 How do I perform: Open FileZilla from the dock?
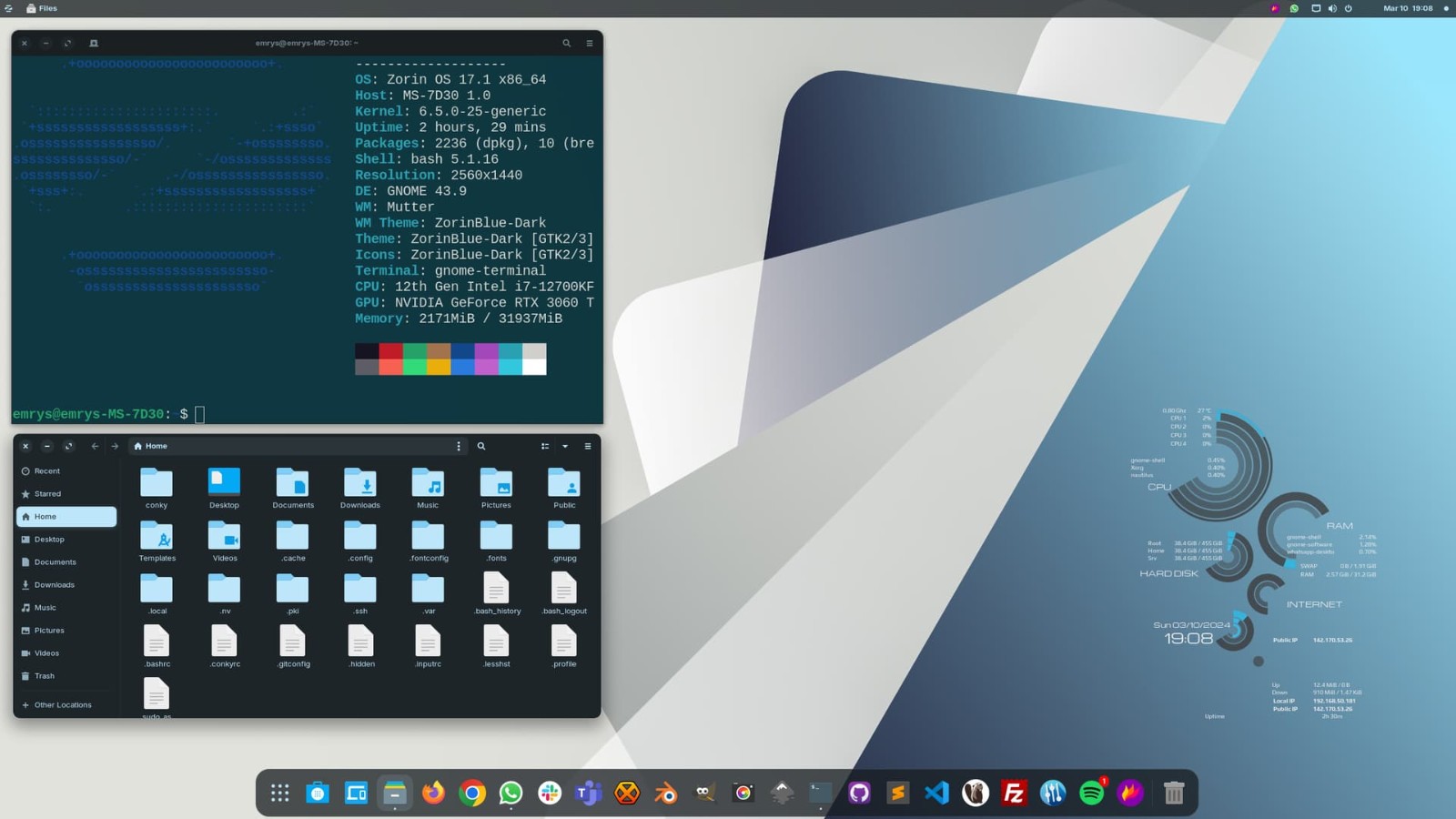point(1014,794)
